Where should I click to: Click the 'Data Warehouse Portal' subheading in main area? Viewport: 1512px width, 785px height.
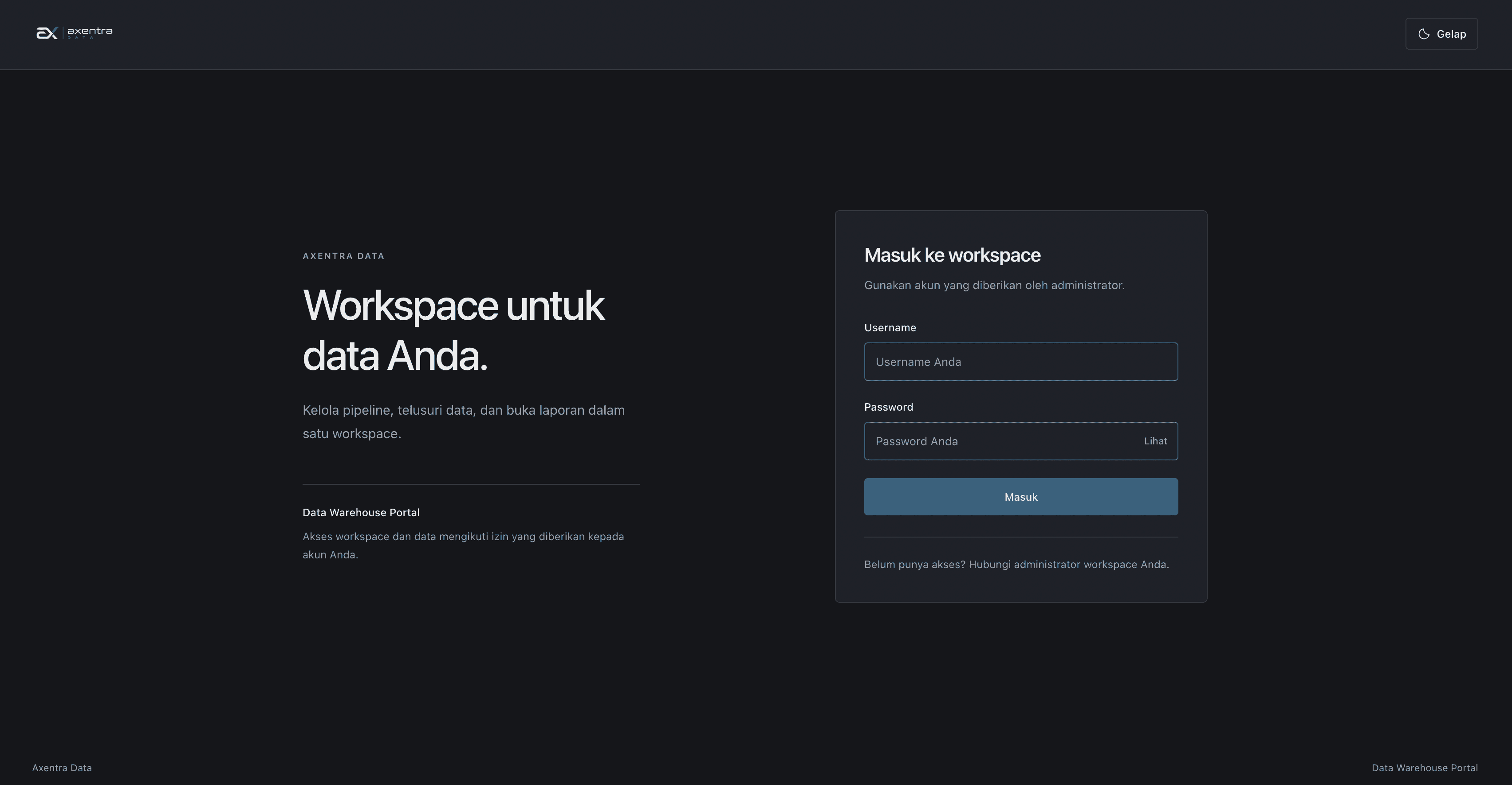[x=361, y=513]
